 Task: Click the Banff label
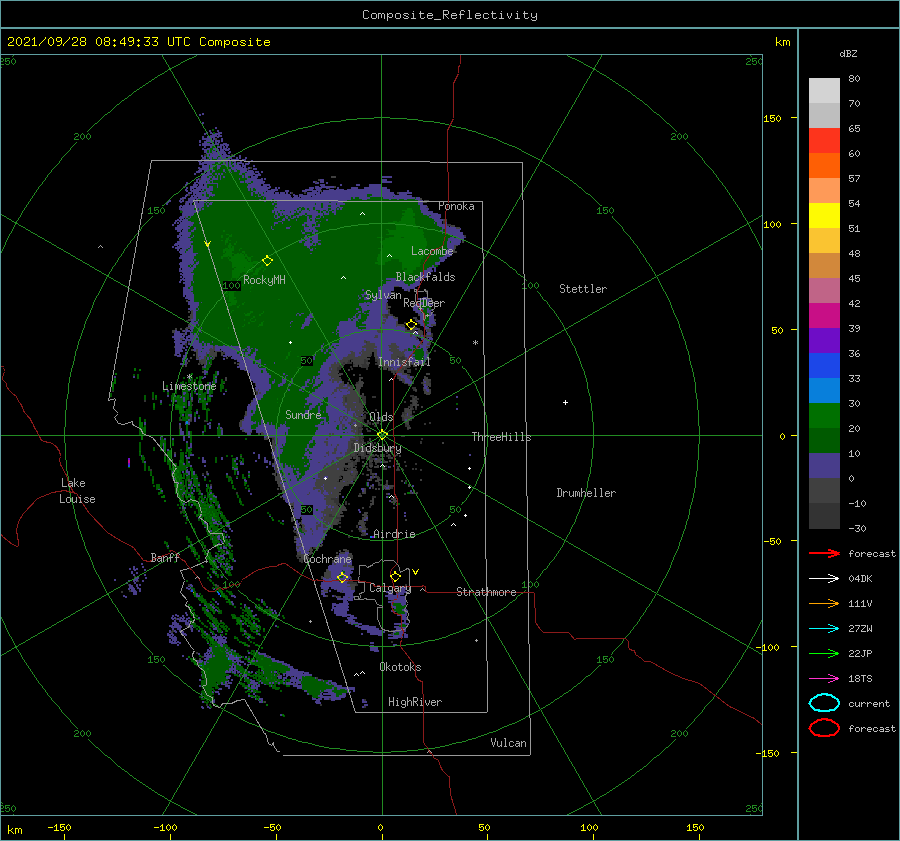coord(165,557)
